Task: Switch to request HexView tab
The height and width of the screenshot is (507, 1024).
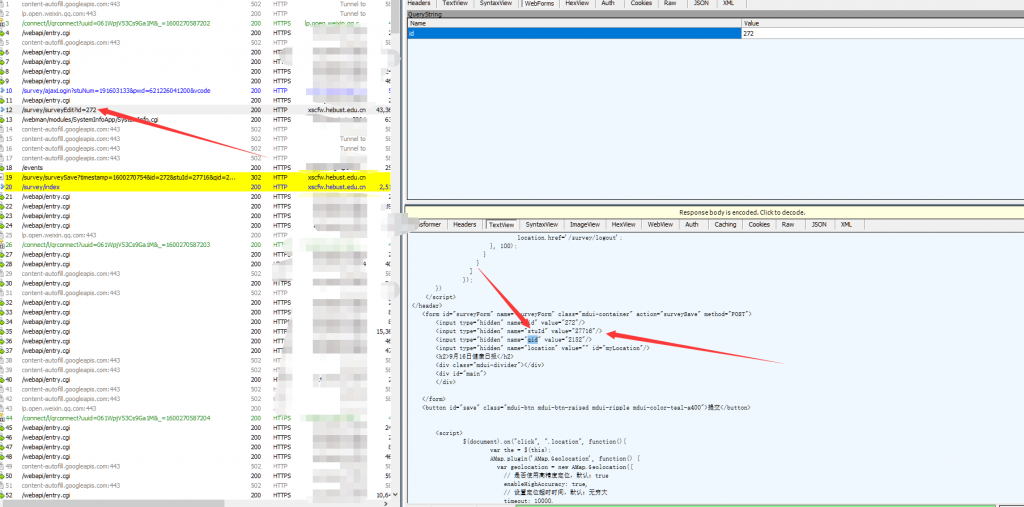Action: tap(577, 4)
